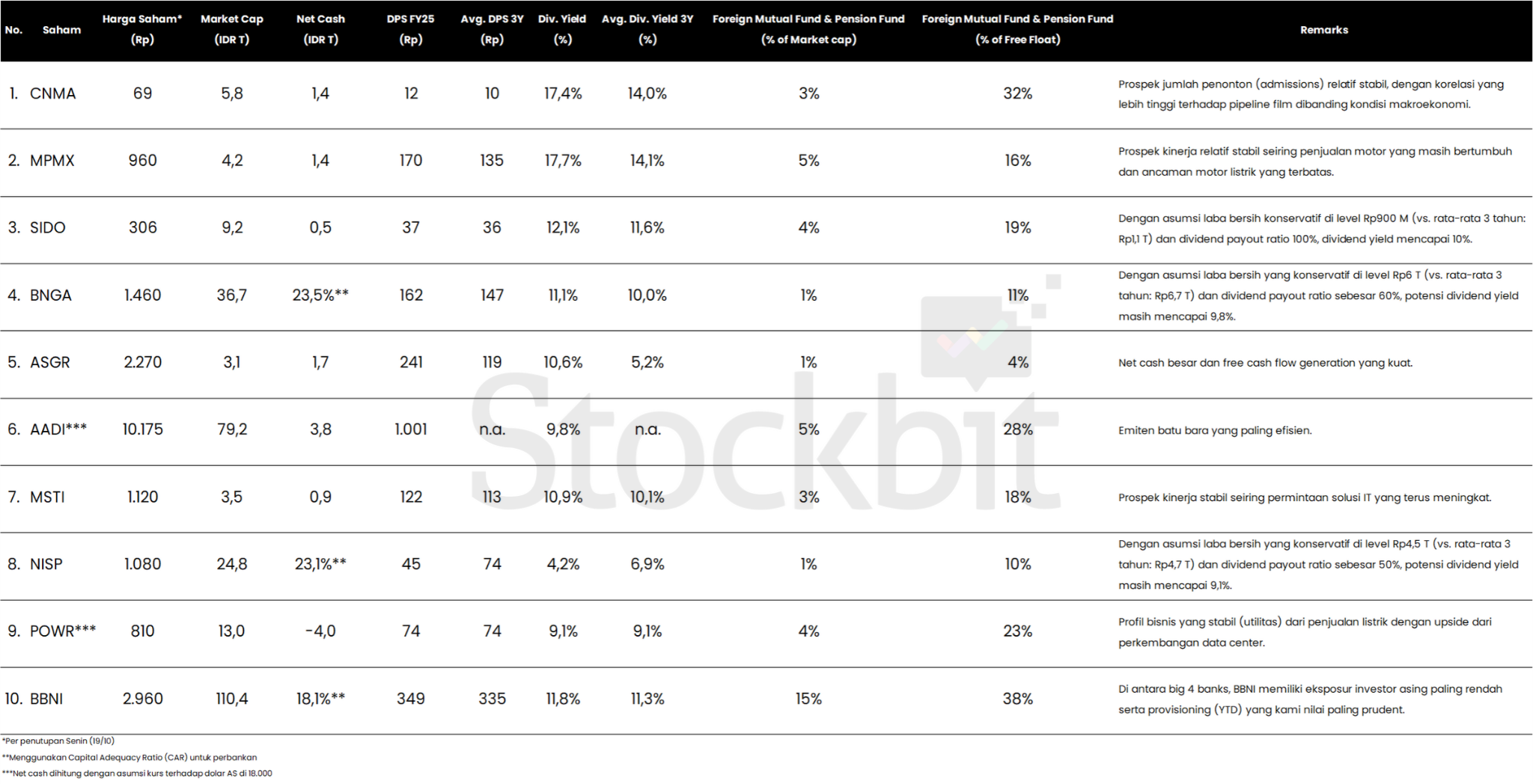Image resolution: width=1533 pixels, height=784 pixels.
Task: Click the AADI*** stock name
Action: point(58,429)
